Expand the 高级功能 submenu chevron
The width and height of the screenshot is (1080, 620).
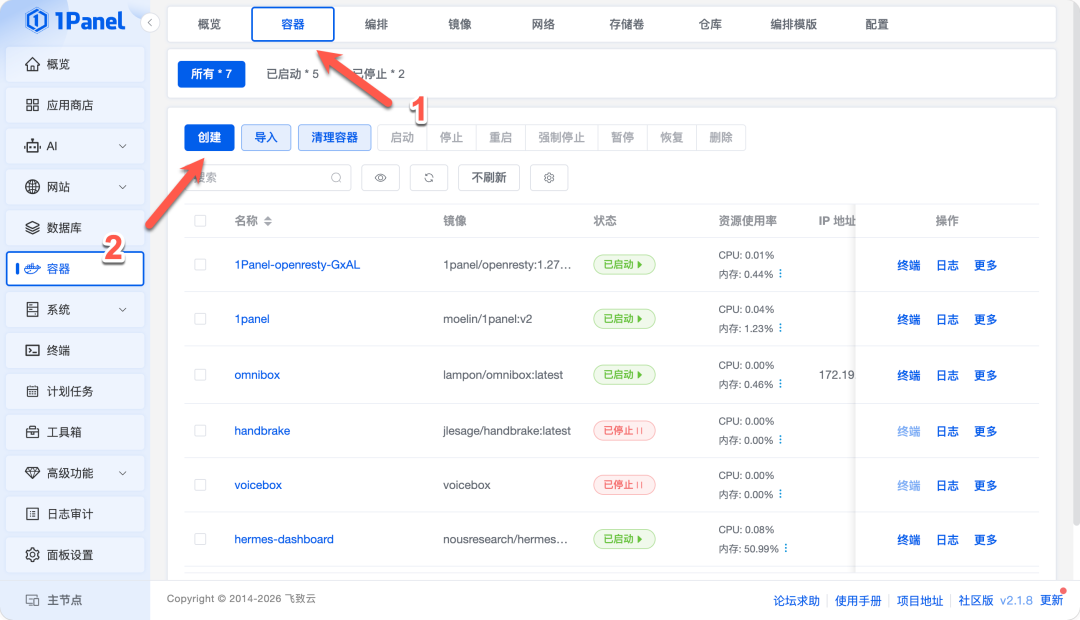point(123,473)
